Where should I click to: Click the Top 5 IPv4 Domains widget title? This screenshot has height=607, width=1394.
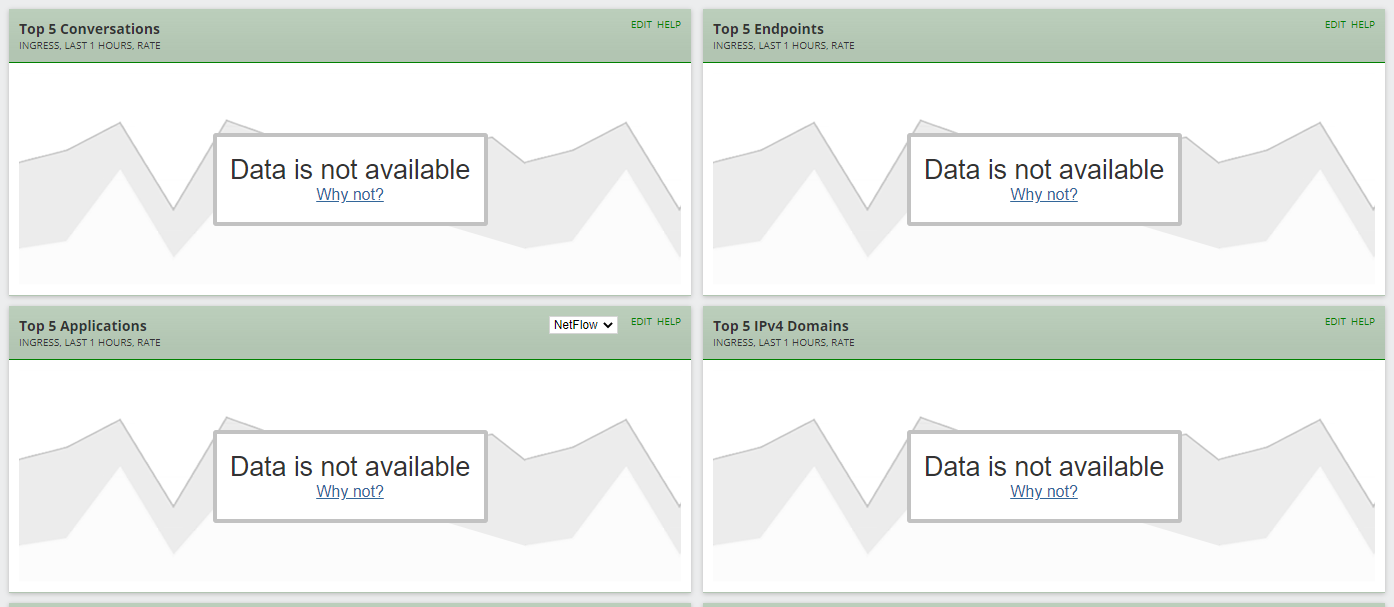(x=779, y=325)
